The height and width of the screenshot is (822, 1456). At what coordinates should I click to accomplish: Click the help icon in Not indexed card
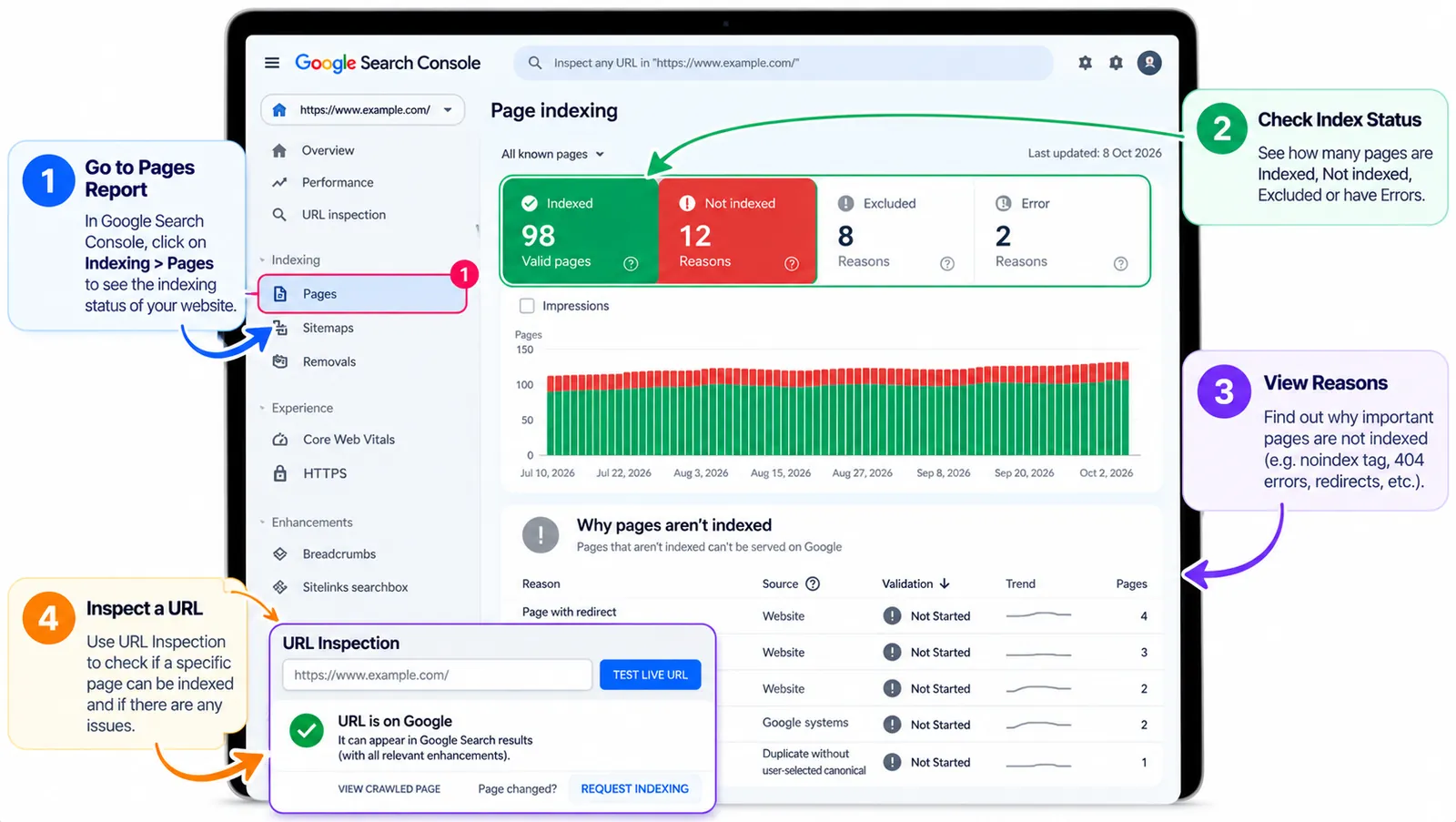pos(792,264)
